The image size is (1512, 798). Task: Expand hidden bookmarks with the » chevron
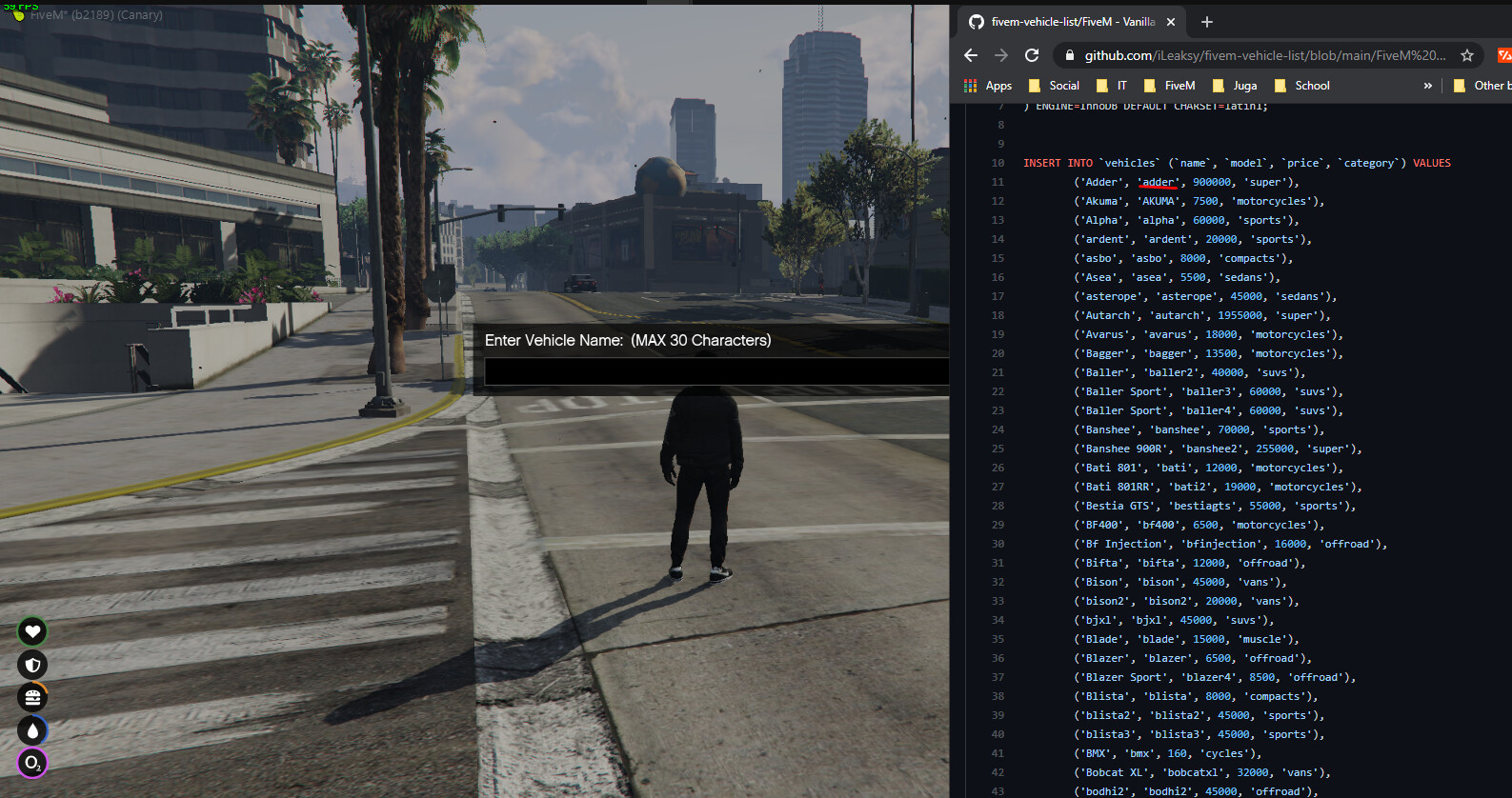pos(1427,86)
